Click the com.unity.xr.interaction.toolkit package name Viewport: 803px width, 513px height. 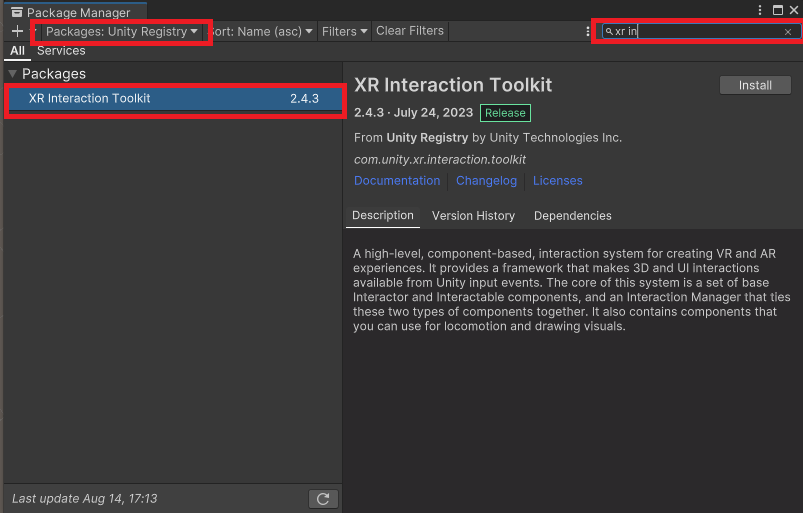point(439,160)
